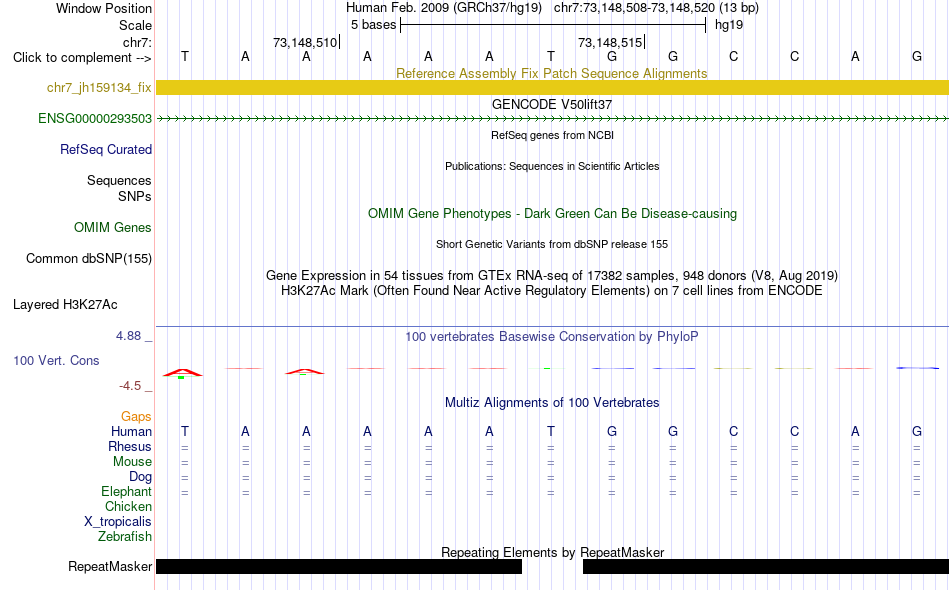
Task: Open Short Genetic Variants from dbSNP title
Action: [x=551, y=244]
